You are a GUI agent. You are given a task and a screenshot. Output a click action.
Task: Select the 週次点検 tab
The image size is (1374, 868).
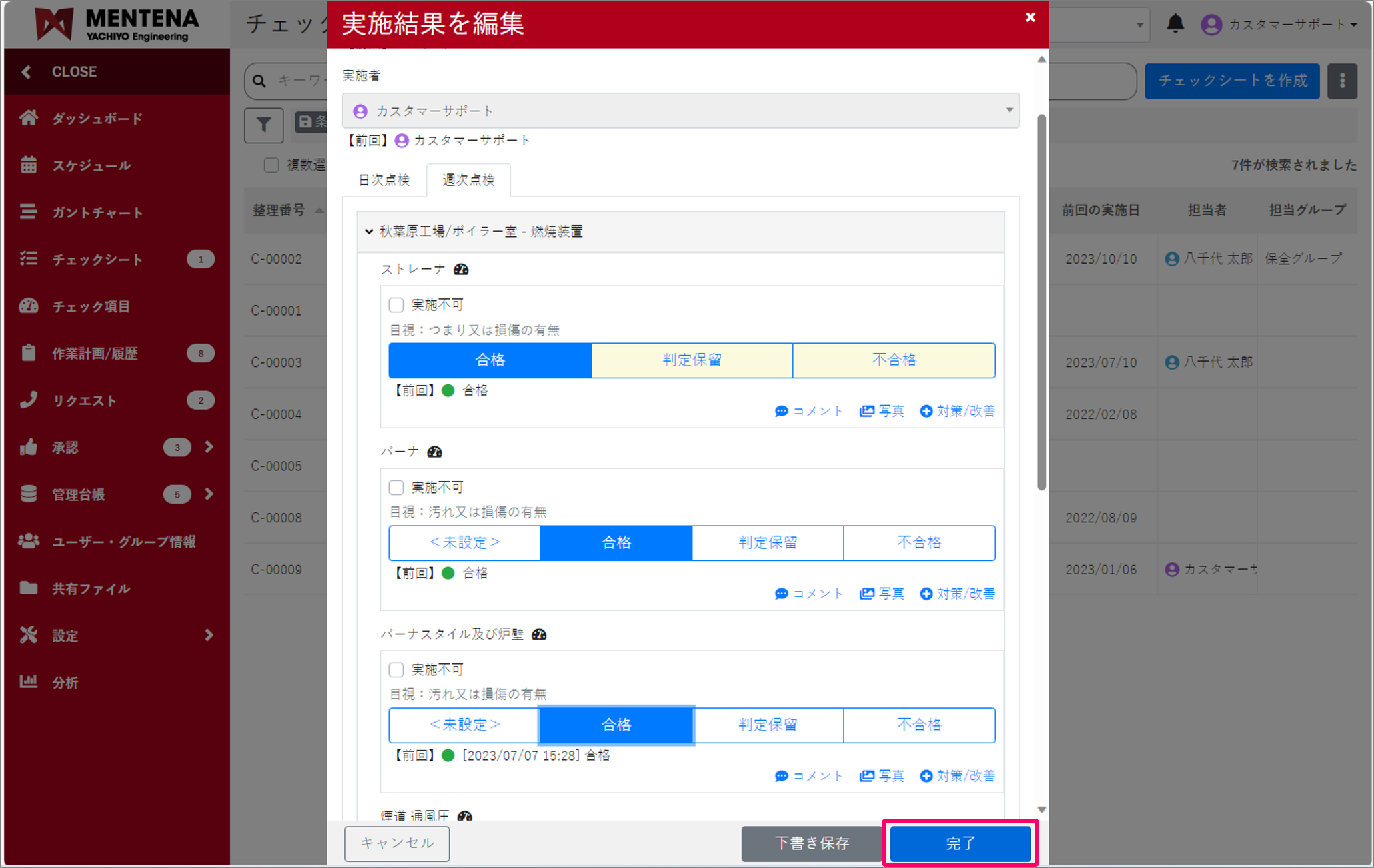[468, 180]
